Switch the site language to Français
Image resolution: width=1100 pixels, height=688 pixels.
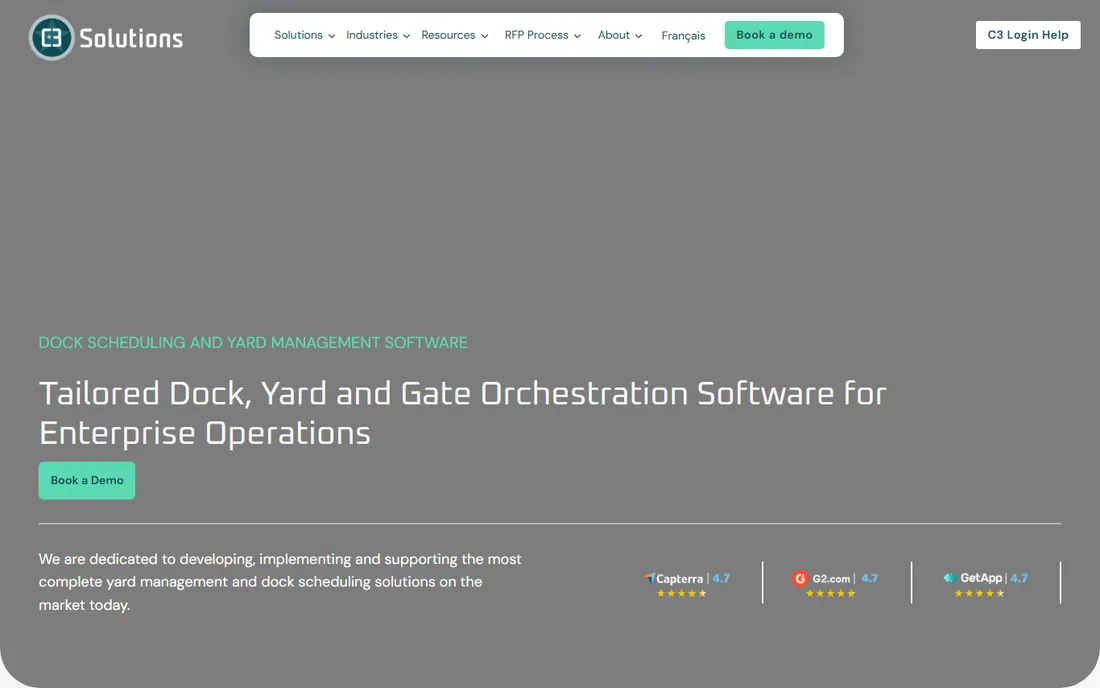click(683, 36)
